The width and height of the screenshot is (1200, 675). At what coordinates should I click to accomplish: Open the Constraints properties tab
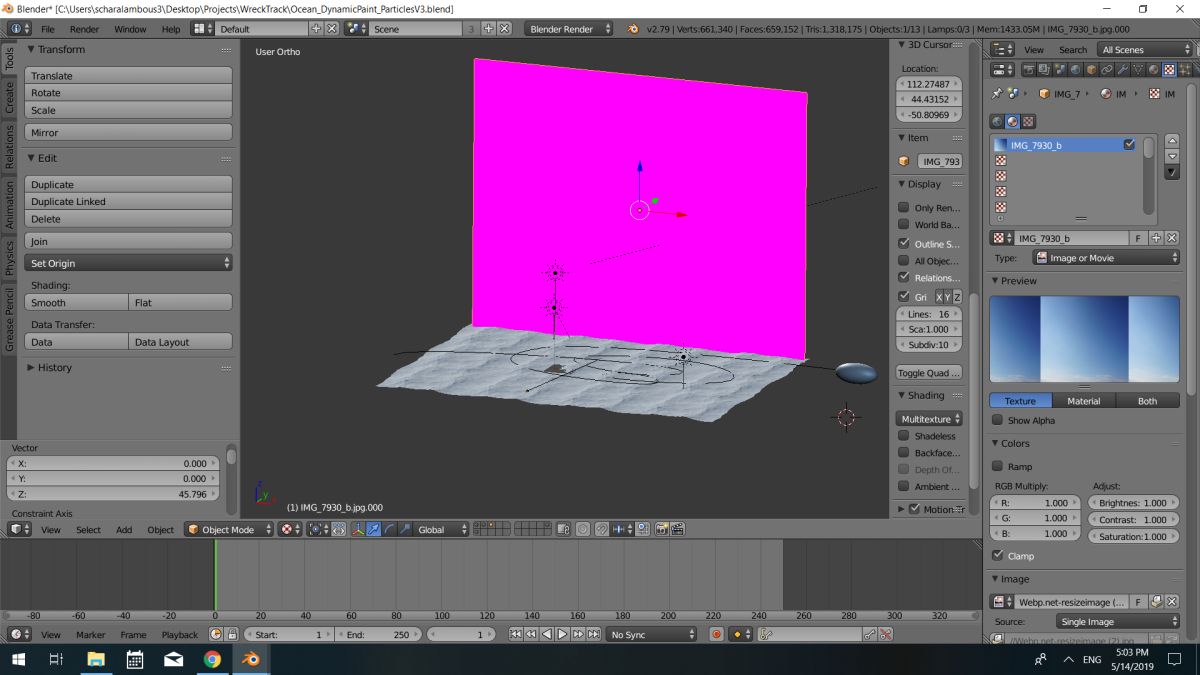tap(1107, 69)
